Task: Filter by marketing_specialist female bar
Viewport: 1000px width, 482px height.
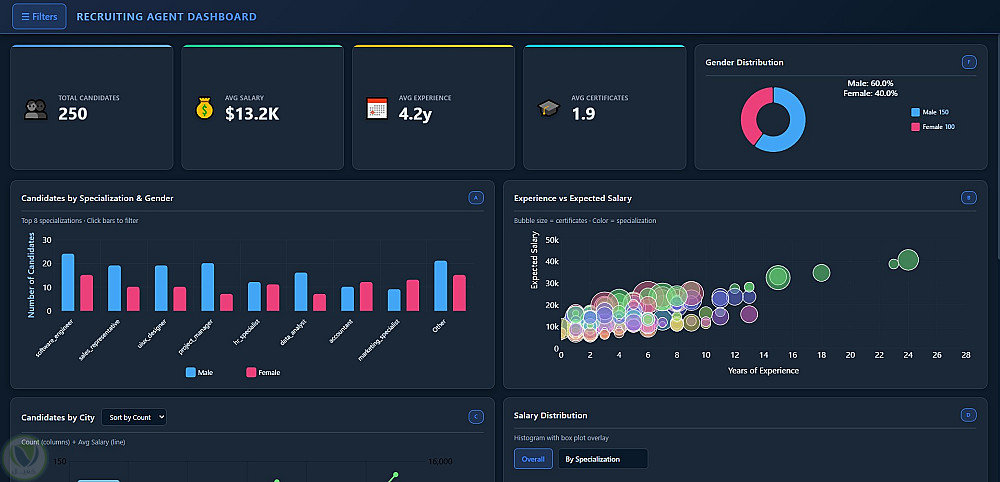Action: pyautogui.click(x=413, y=295)
